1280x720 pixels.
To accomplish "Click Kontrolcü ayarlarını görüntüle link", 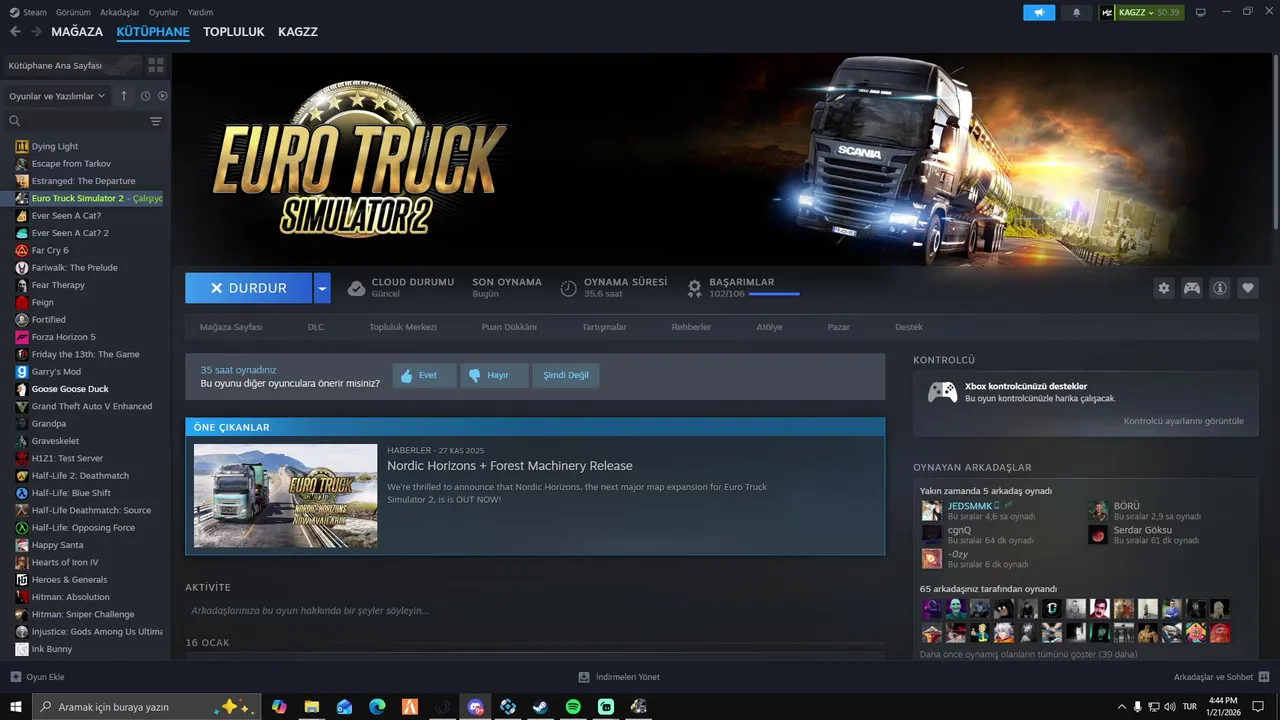I will 1184,421.
